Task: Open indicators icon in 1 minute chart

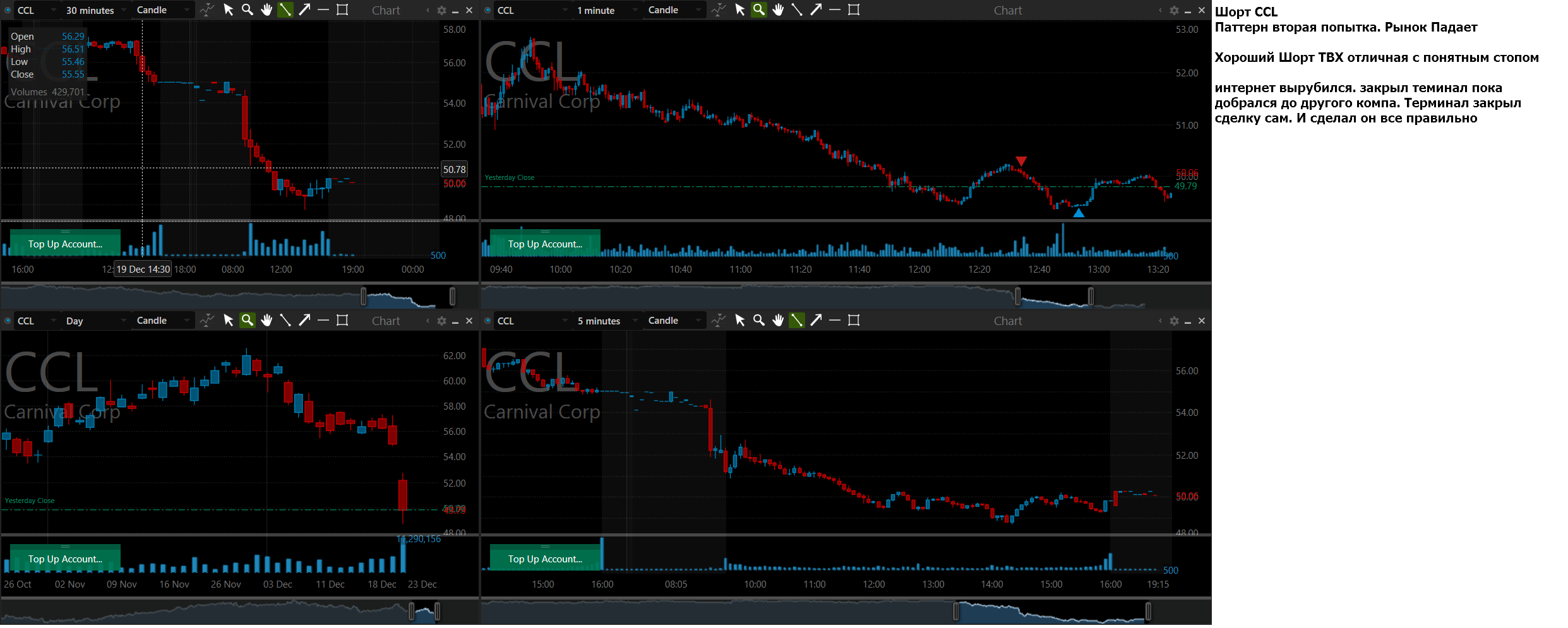Action: [x=718, y=10]
